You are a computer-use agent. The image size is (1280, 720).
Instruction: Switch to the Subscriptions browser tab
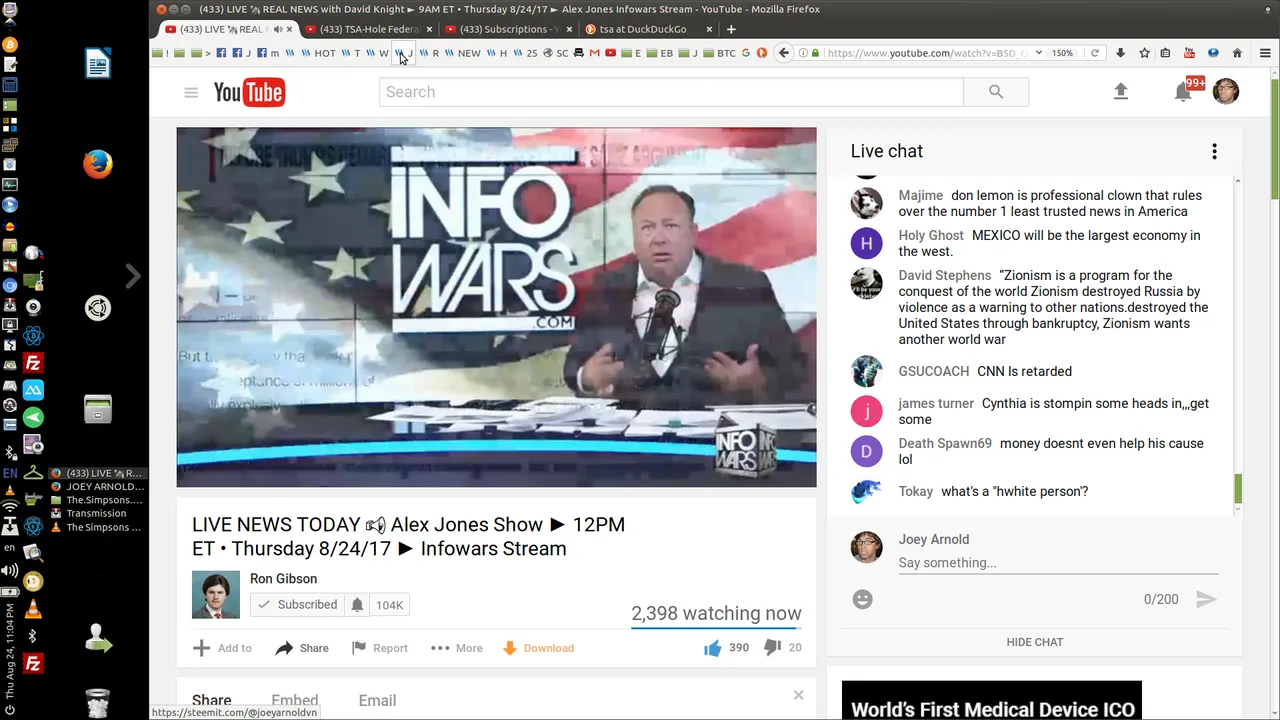(x=508, y=29)
